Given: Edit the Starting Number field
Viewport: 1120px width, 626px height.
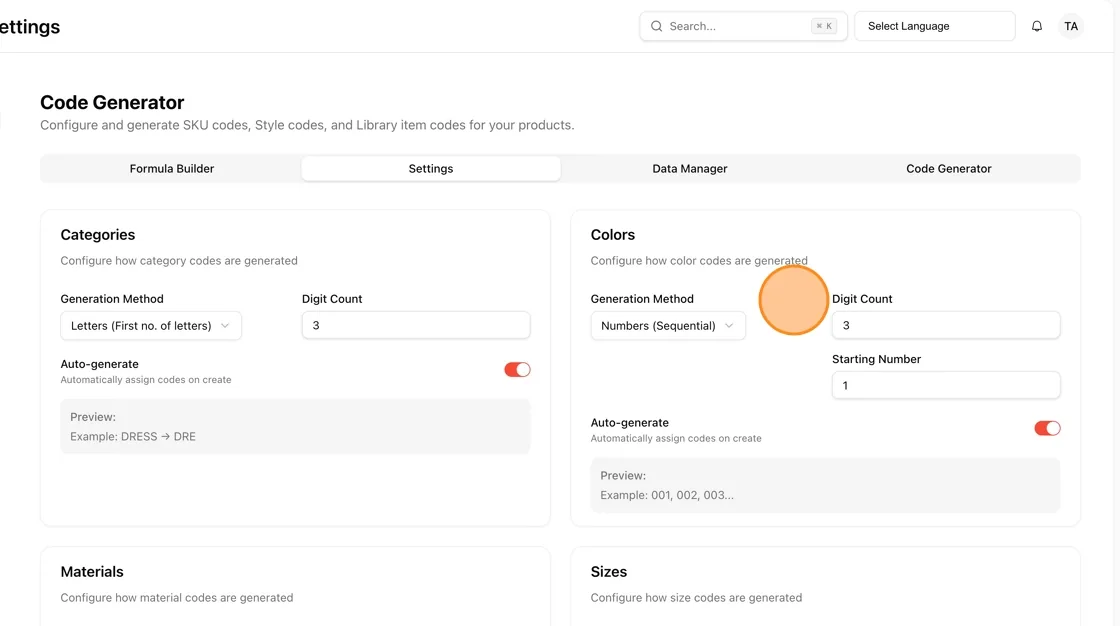Looking at the screenshot, I should (946, 385).
